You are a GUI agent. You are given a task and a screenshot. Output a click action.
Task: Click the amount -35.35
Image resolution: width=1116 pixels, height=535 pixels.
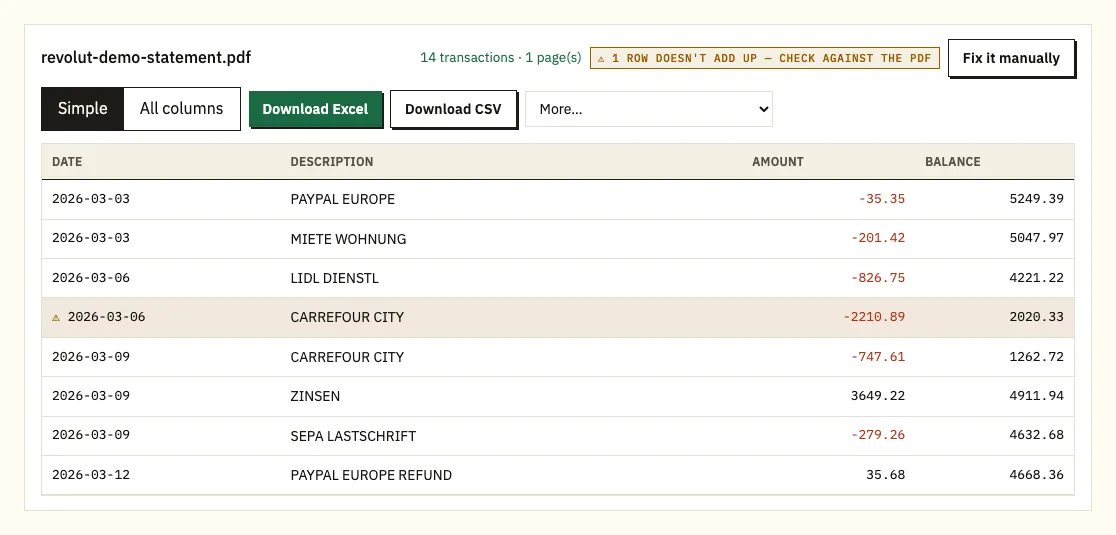pyautogui.click(x=882, y=198)
